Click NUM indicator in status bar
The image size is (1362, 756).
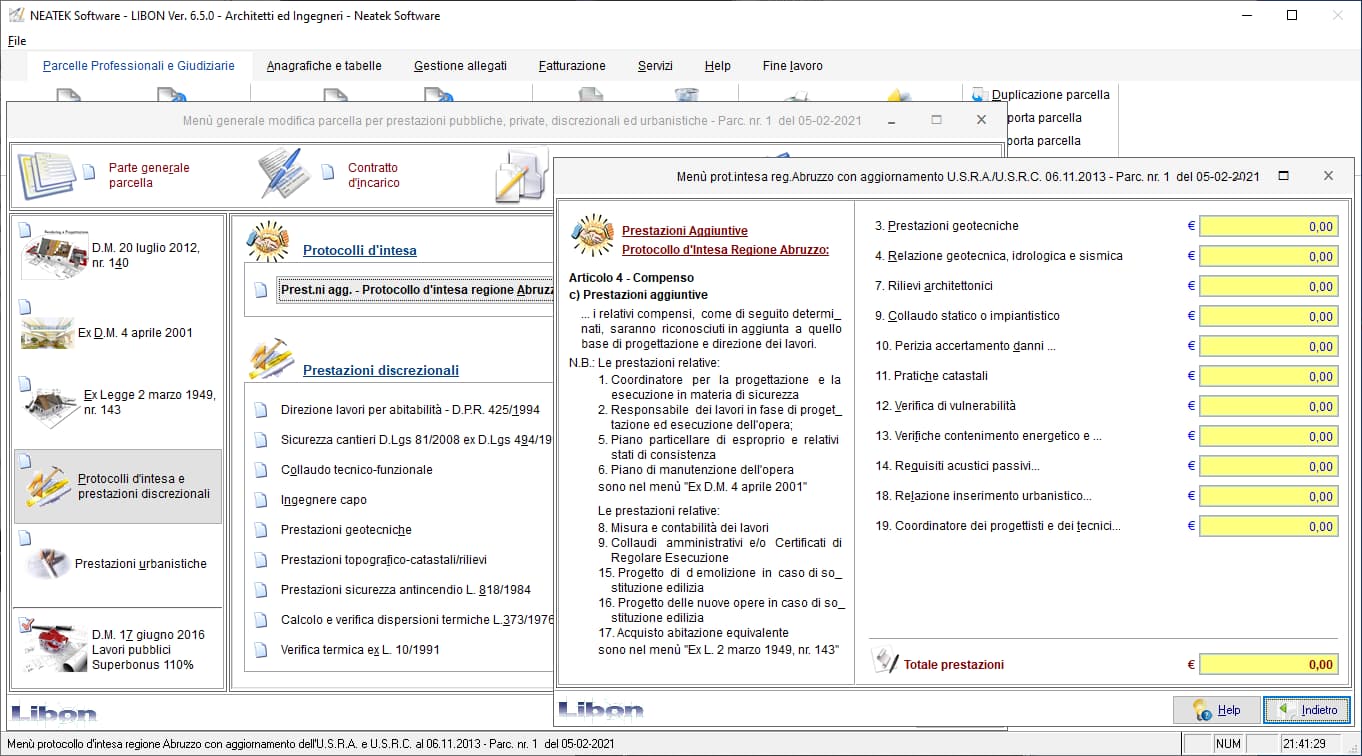pos(1228,744)
